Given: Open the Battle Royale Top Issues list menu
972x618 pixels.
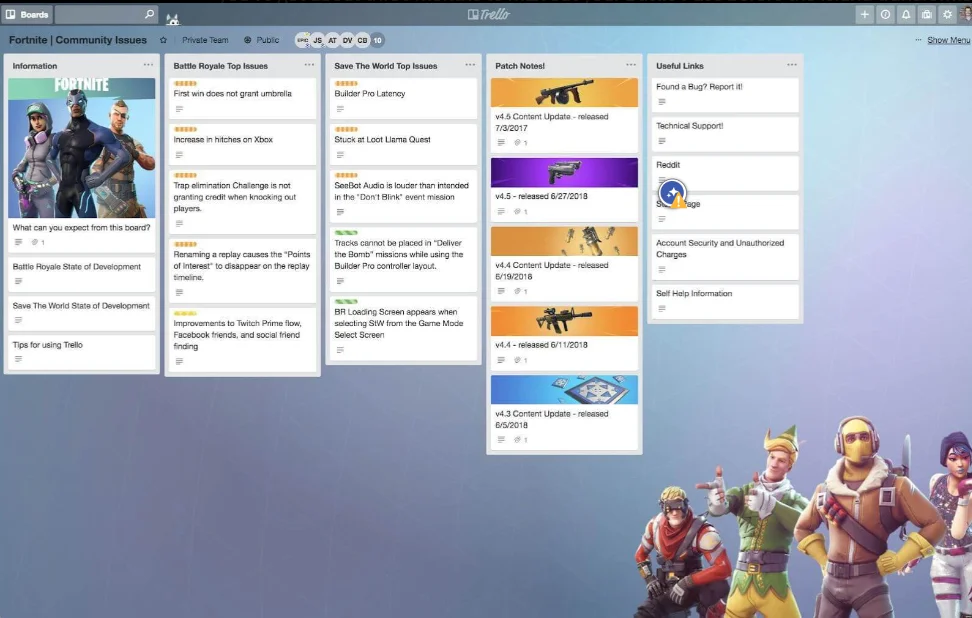Looking at the screenshot, I should tap(308, 65).
